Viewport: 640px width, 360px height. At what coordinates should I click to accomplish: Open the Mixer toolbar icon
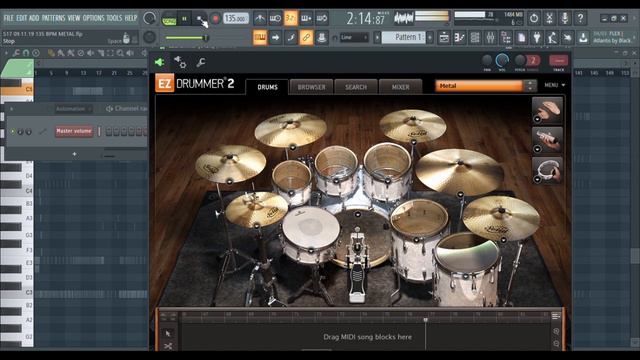coord(490,38)
